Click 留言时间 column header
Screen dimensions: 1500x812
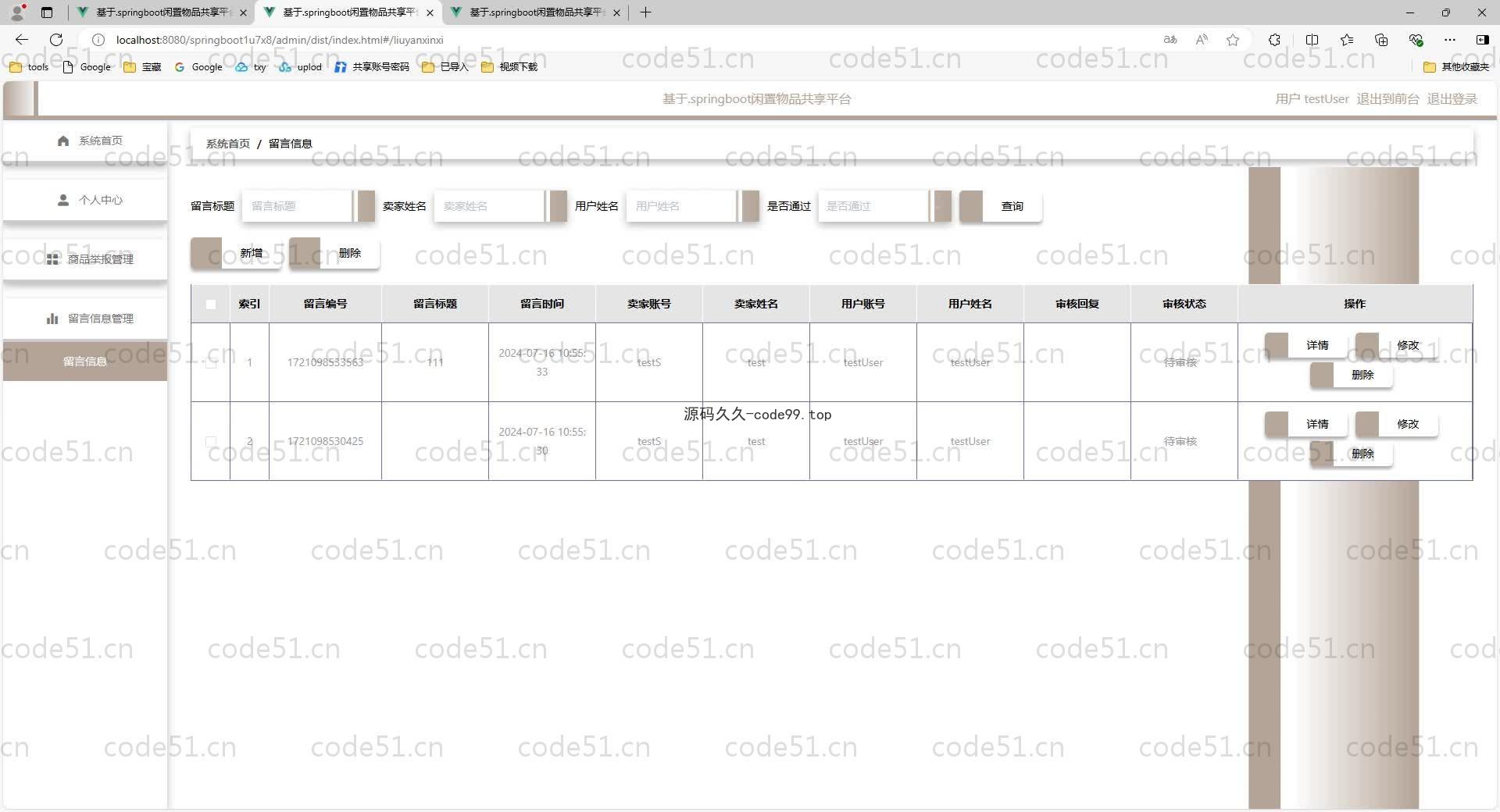[x=542, y=304]
